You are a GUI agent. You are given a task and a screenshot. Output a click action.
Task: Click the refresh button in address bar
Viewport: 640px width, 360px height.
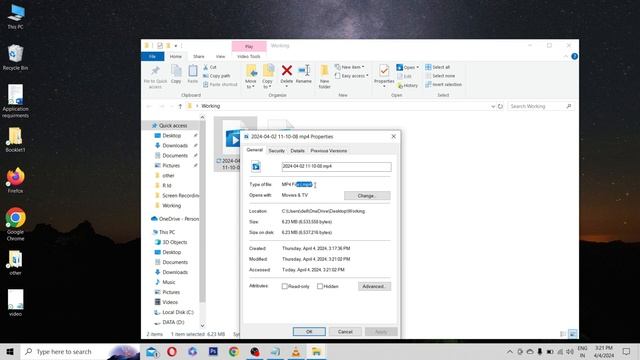click(x=500, y=106)
